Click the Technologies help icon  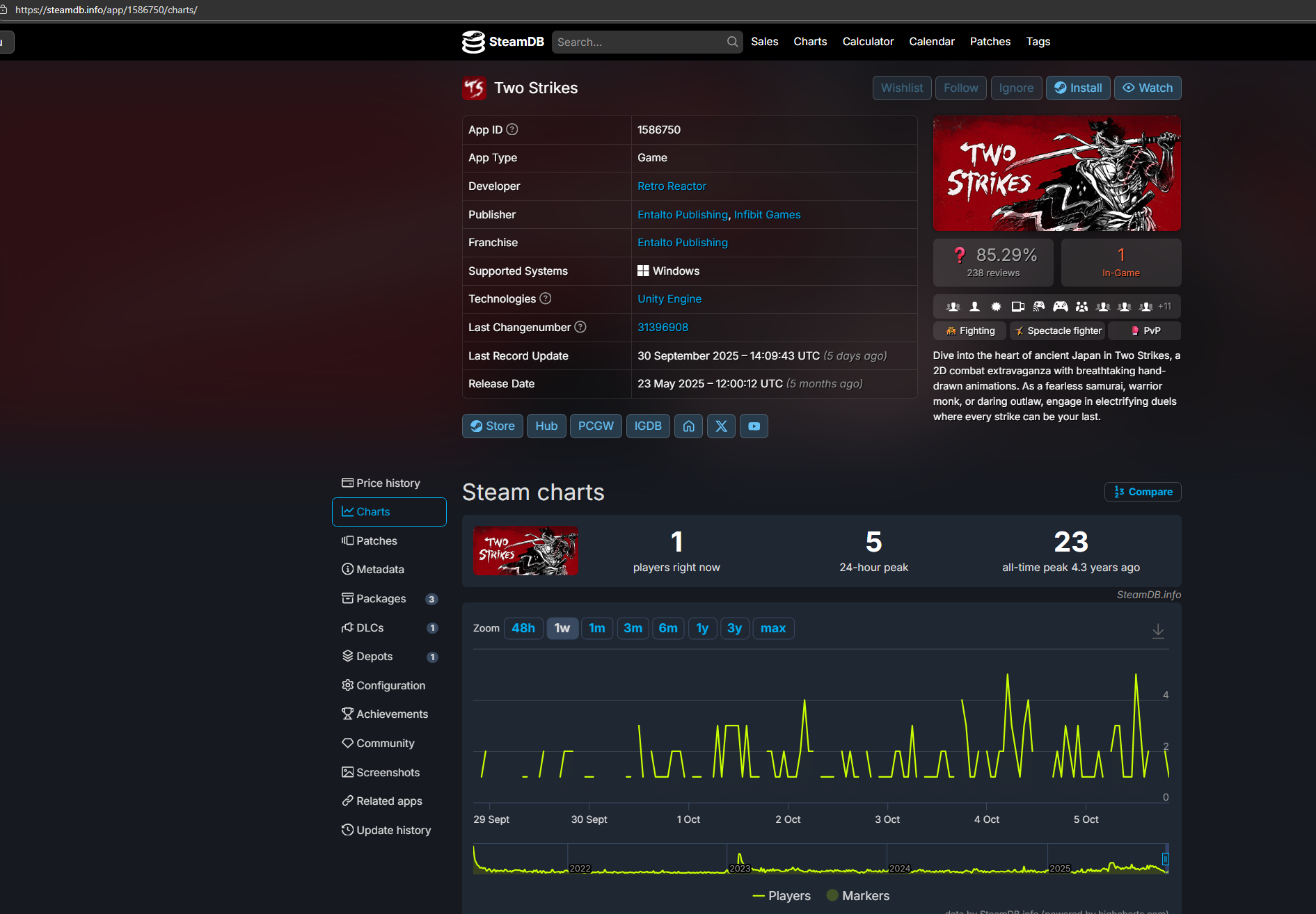(546, 298)
